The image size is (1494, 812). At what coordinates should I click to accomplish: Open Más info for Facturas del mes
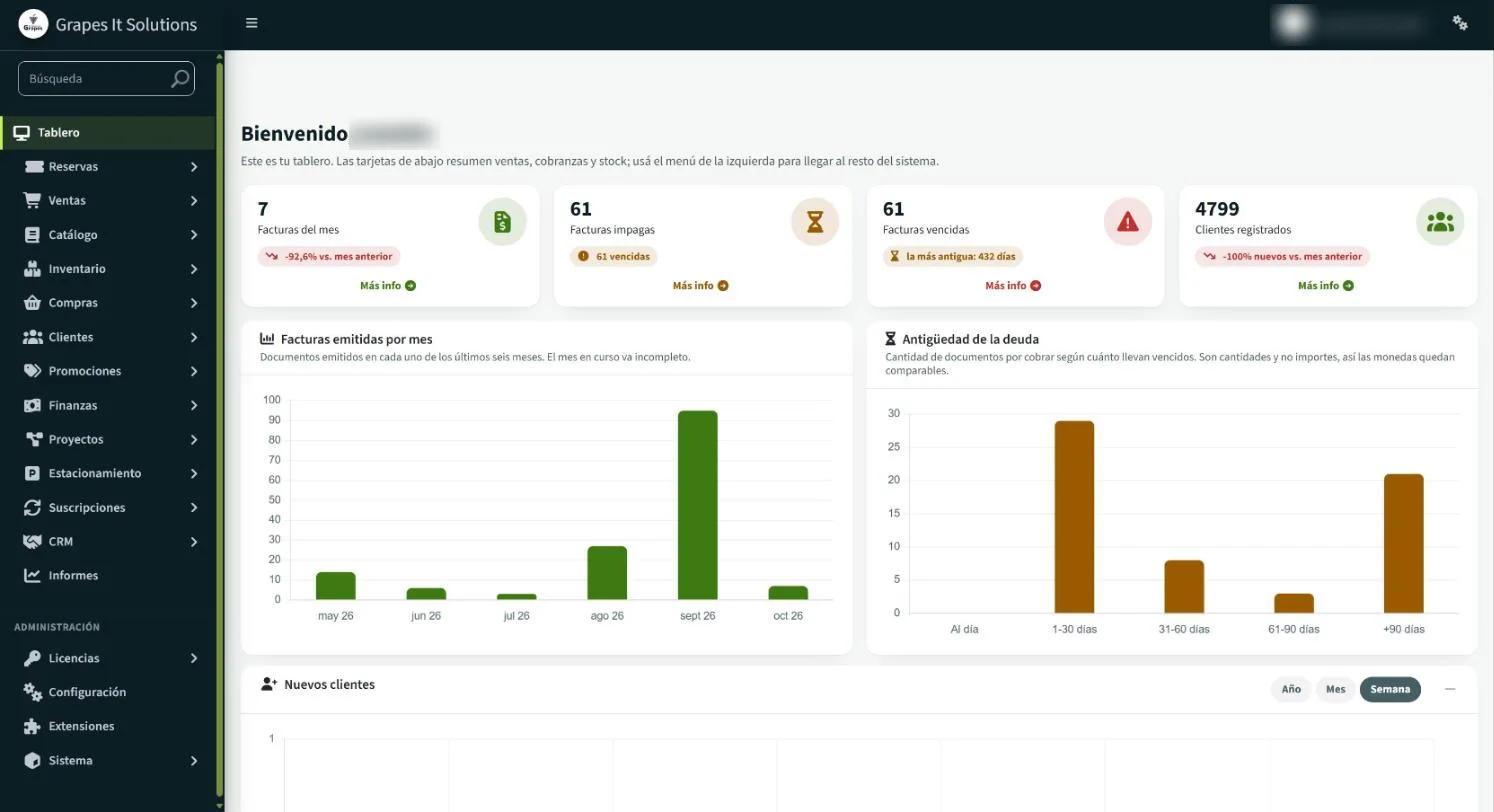tap(388, 286)
